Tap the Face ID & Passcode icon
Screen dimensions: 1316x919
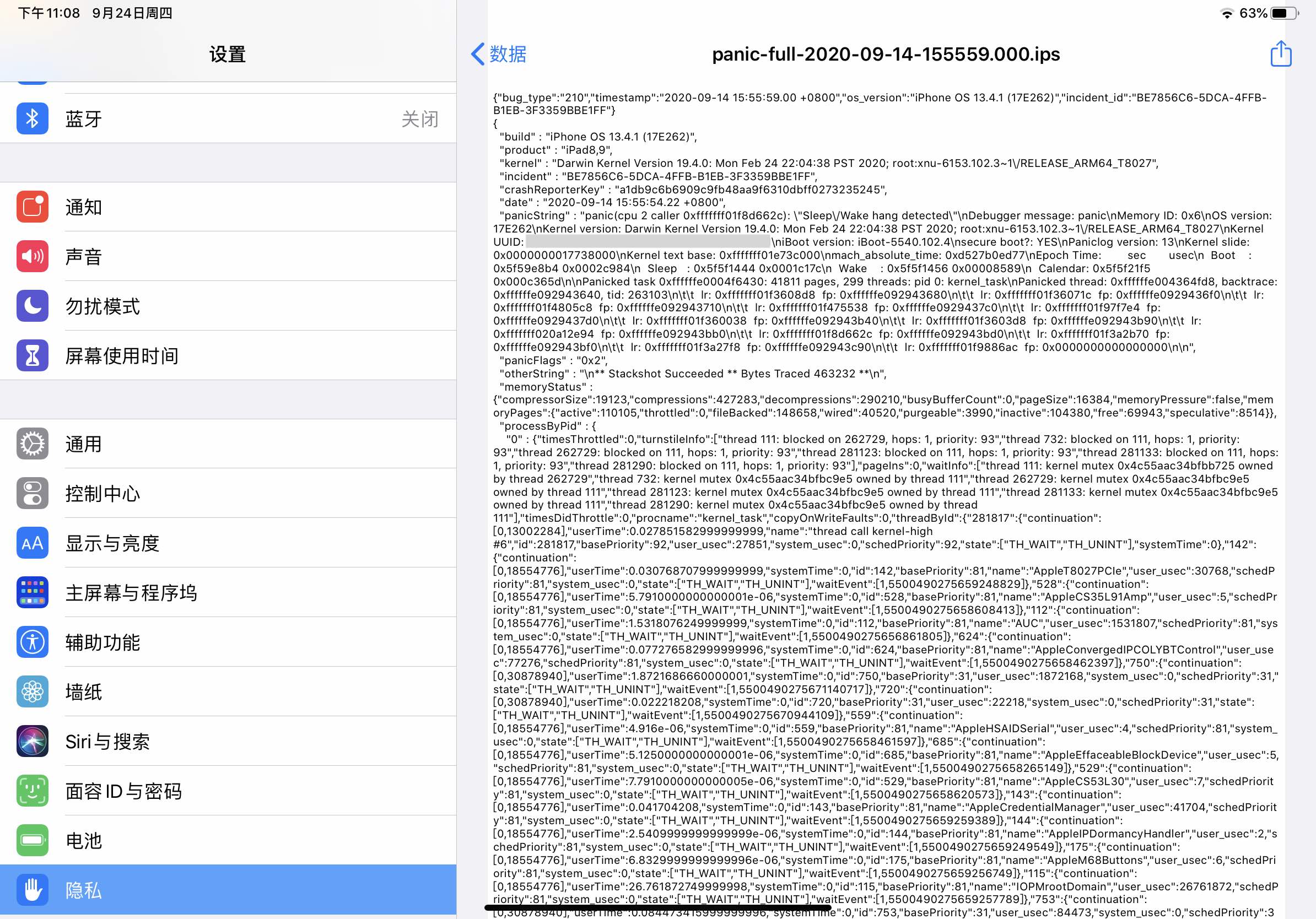coord(33,791)
